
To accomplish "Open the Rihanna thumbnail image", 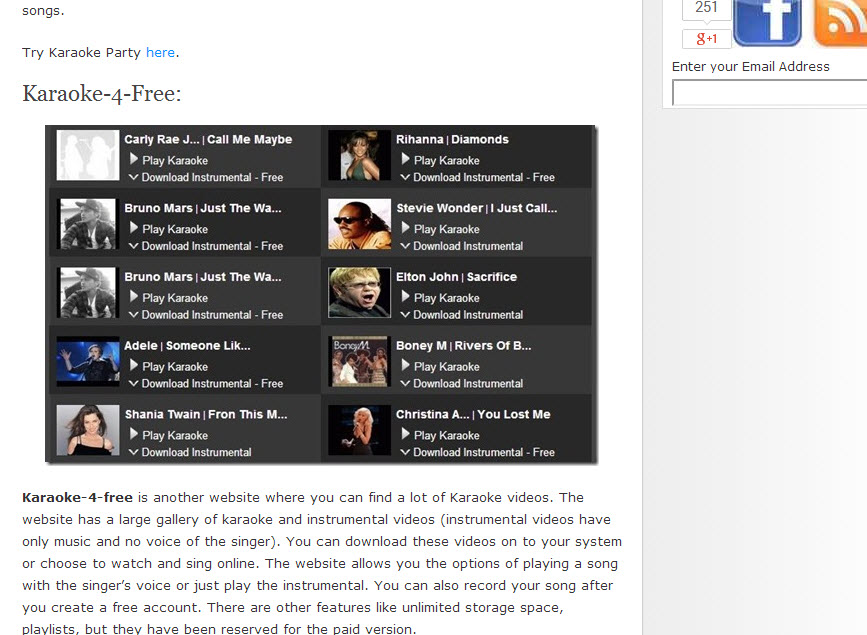I will tap(359, 155).
